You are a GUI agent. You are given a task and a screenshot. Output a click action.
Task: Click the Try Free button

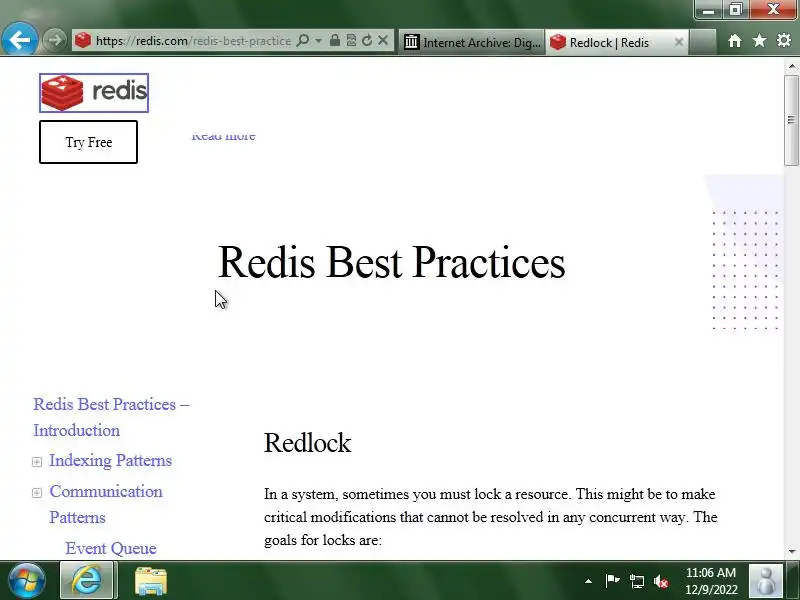[88, 142]
